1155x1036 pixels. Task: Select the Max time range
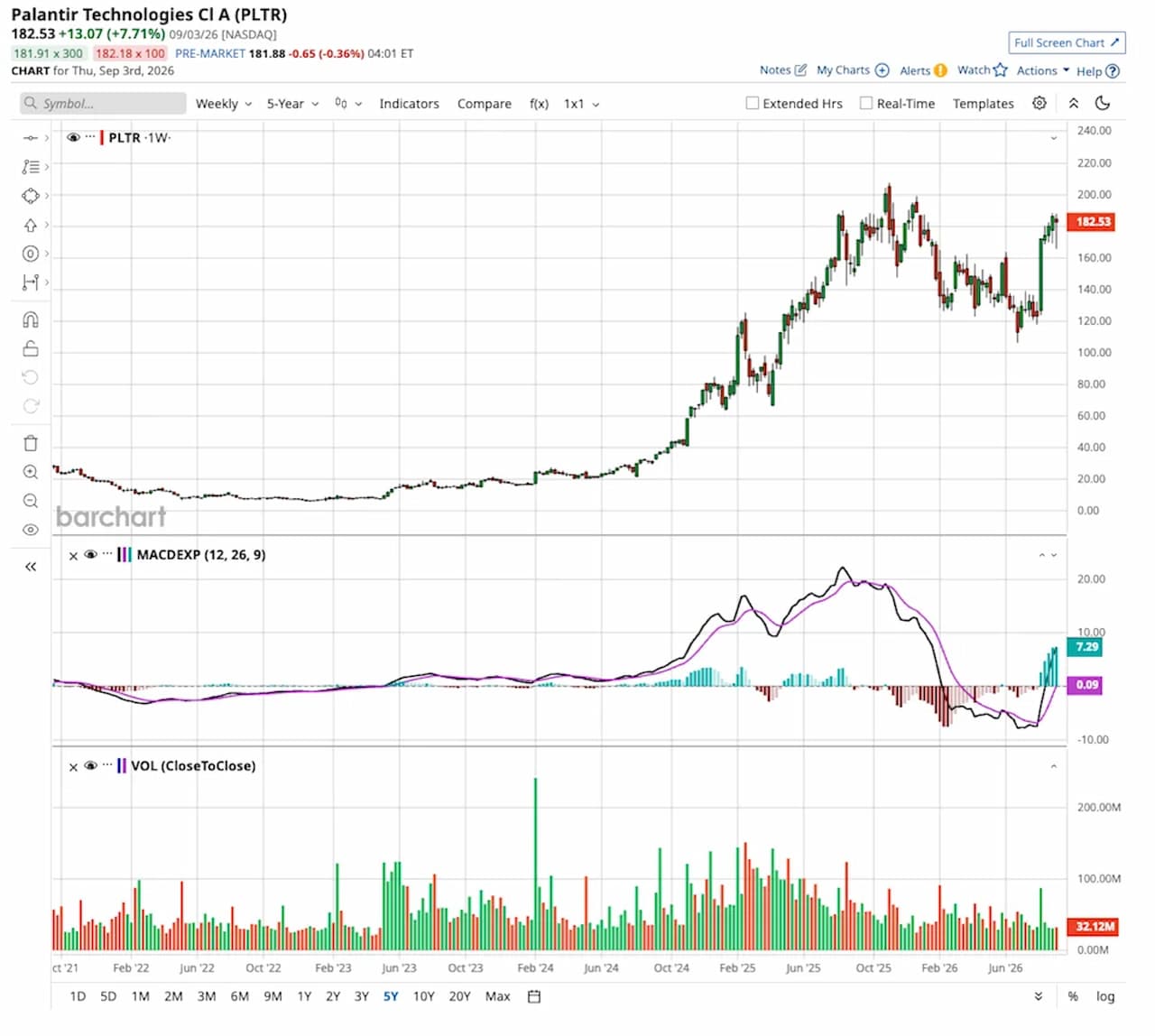coord(498,996)
